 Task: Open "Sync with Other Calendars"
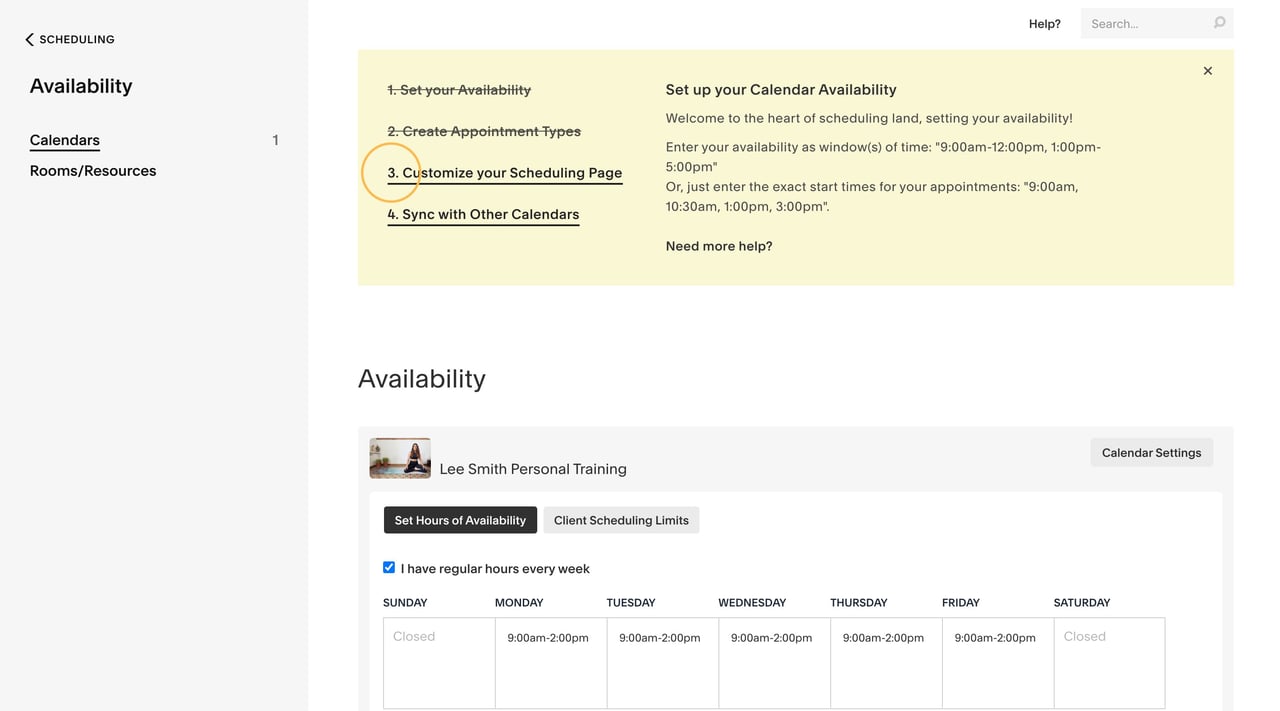[x=483, y=214]
